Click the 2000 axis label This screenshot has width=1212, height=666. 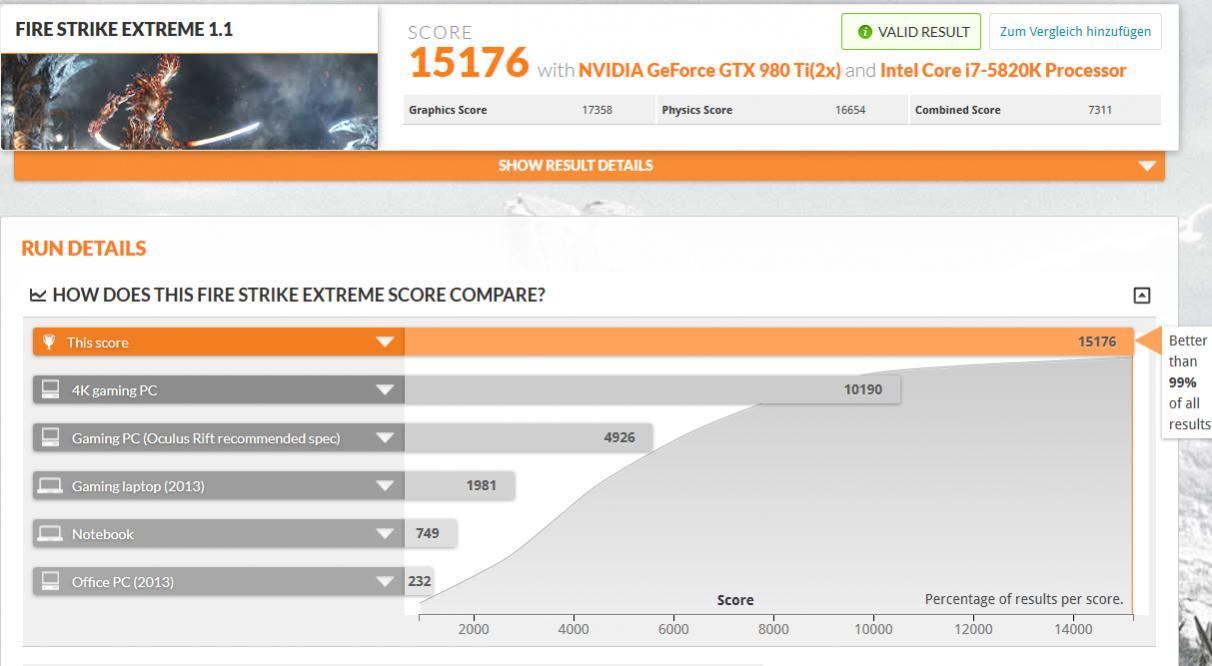click(473, 629)
